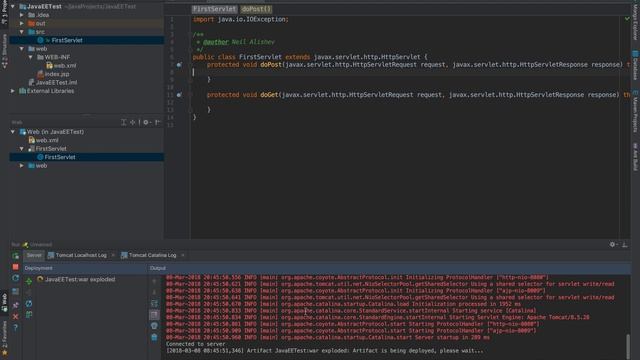The height and width of the screenshot is (360, 640).
Task: Collapse FirstServlet group in Web panel
Action: click(22, 149)
